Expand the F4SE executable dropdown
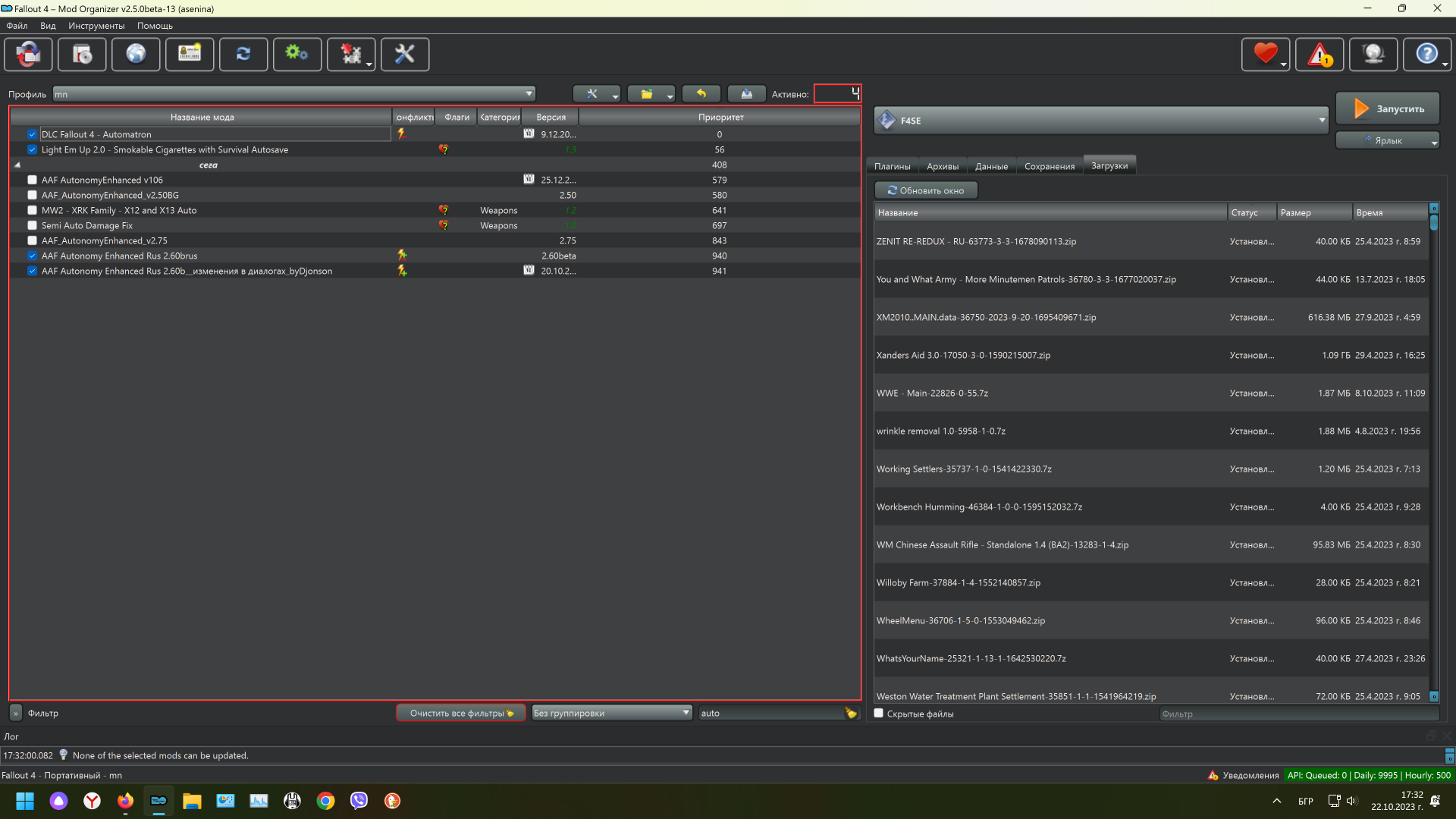The image size is (1456, 819). (1101, 121)
